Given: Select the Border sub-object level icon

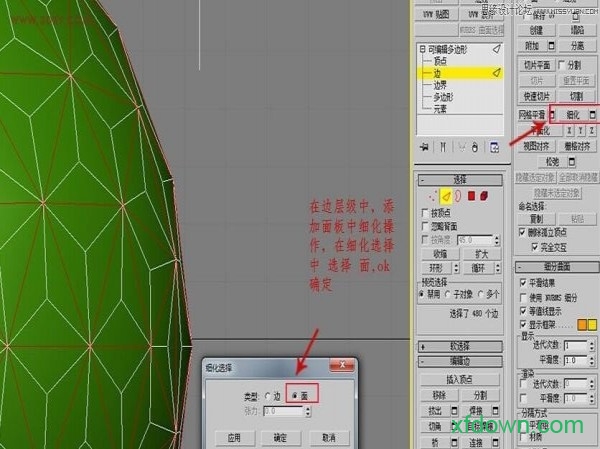Looking at the screenshot, I should coord(459,196).
